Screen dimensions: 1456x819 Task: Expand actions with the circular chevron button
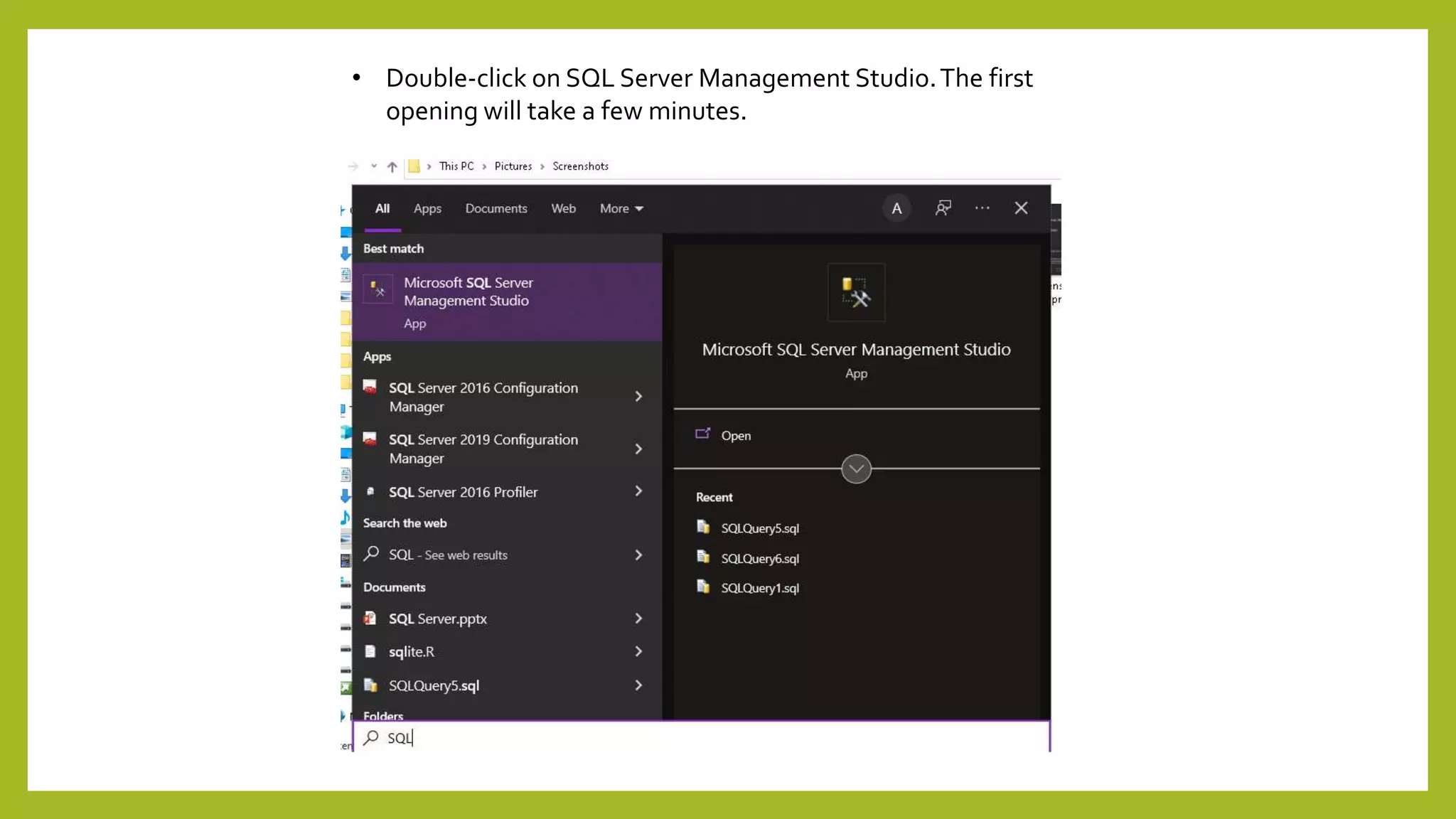tap(856, 469)
